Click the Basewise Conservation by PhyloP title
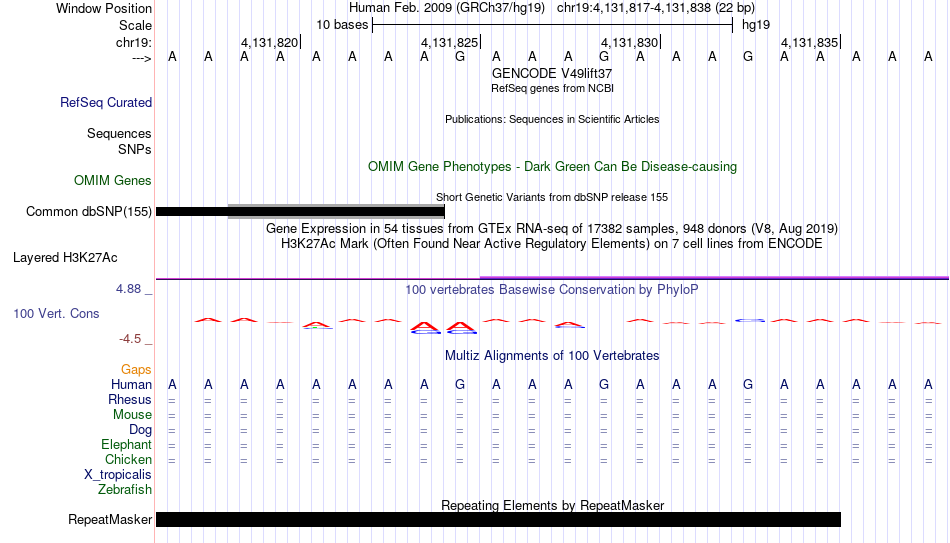950x543 pixels. point(552,290)
